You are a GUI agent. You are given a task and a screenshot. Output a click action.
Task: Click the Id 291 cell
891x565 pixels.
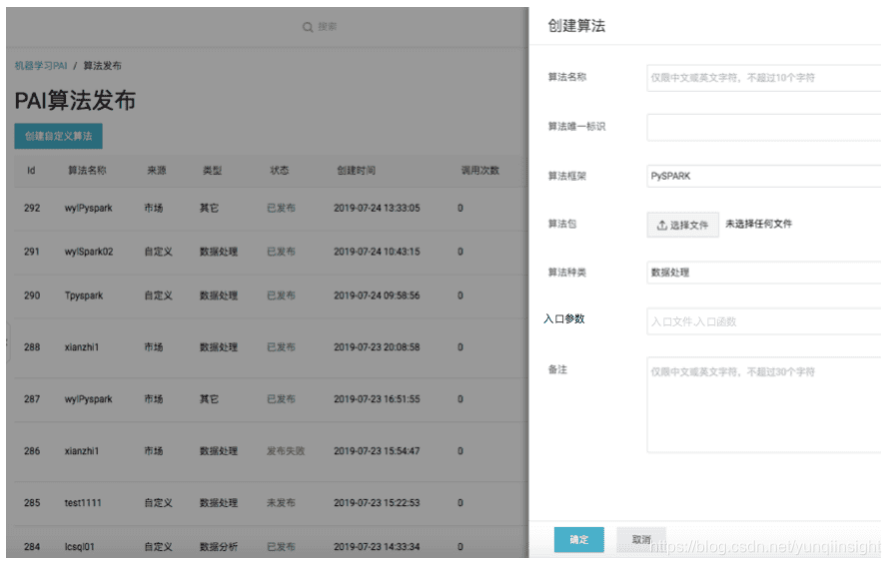click(x=32, y=252)
